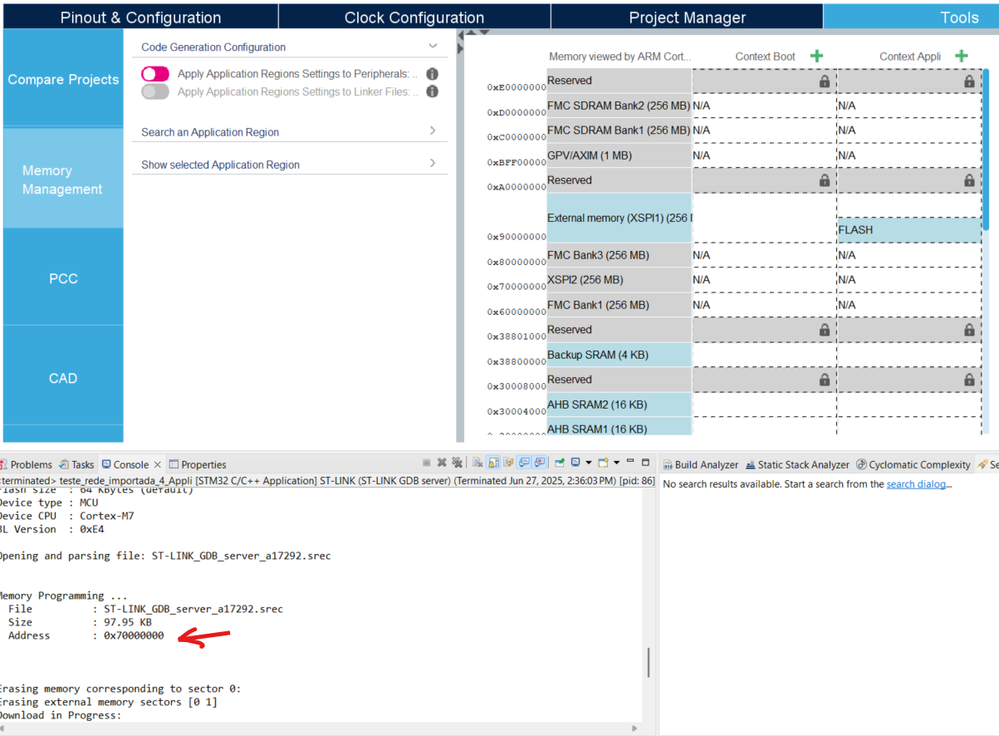The width and height of the screenshot is (999, 736).
Task: Open the Problems view tab
Action: (26, 465)
